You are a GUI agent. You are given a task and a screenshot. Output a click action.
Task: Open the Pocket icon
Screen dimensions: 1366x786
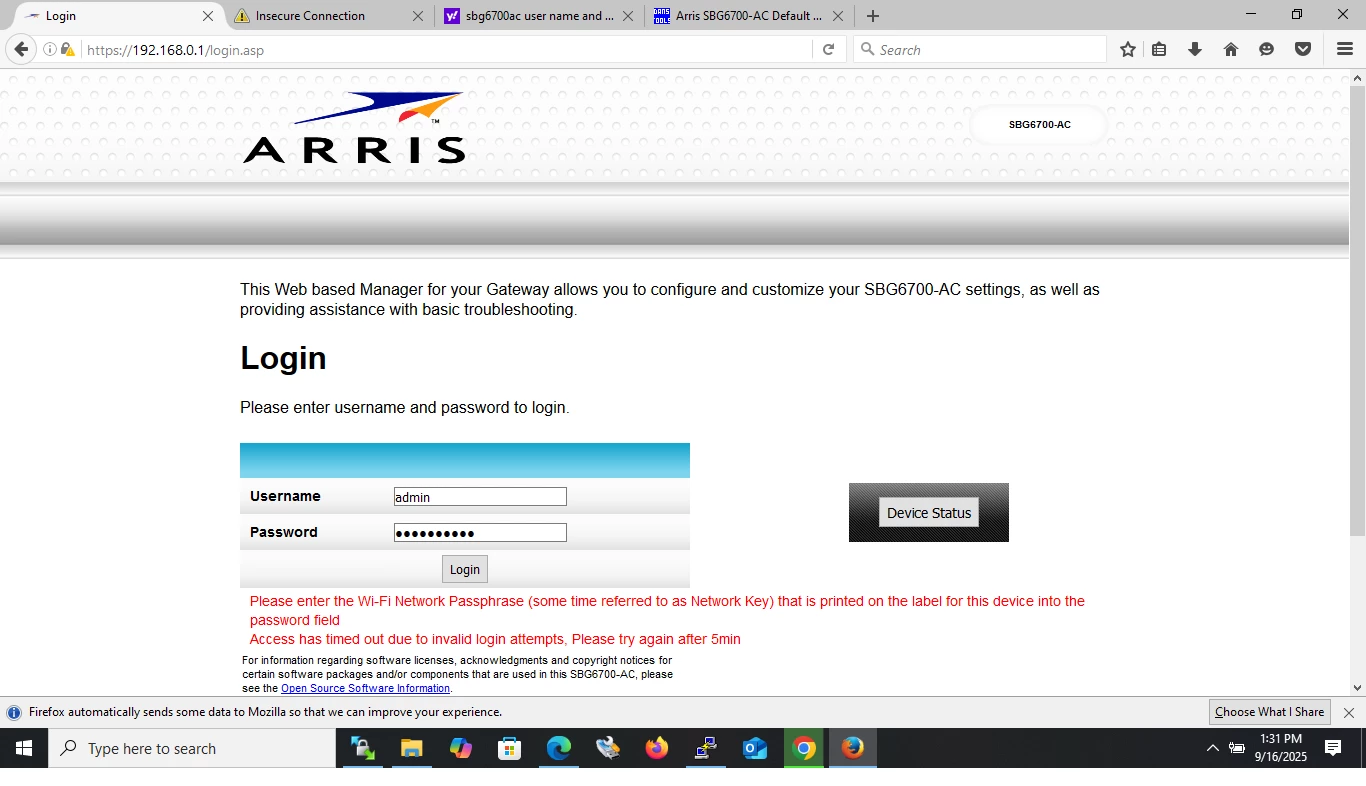coord(1303,49)
